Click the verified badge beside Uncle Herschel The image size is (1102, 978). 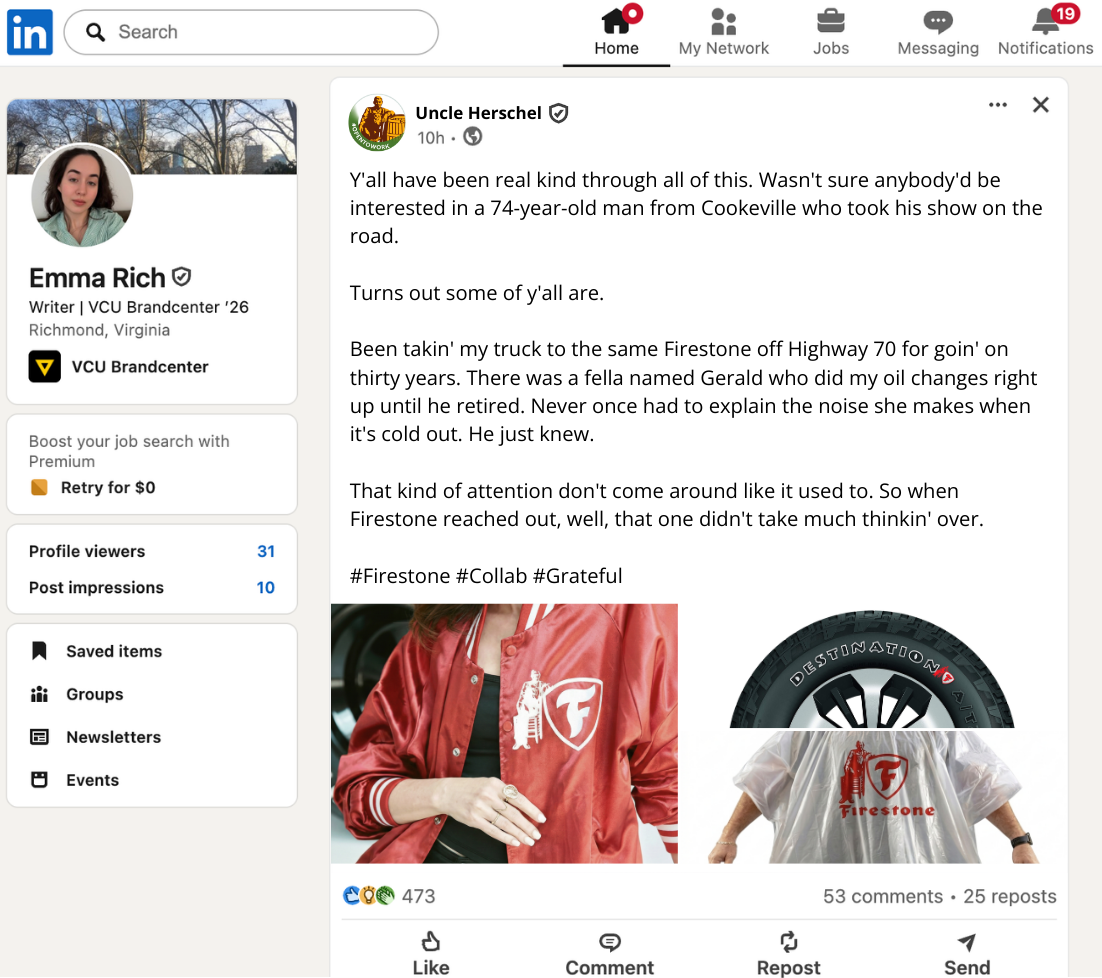(x=559, y=113)
